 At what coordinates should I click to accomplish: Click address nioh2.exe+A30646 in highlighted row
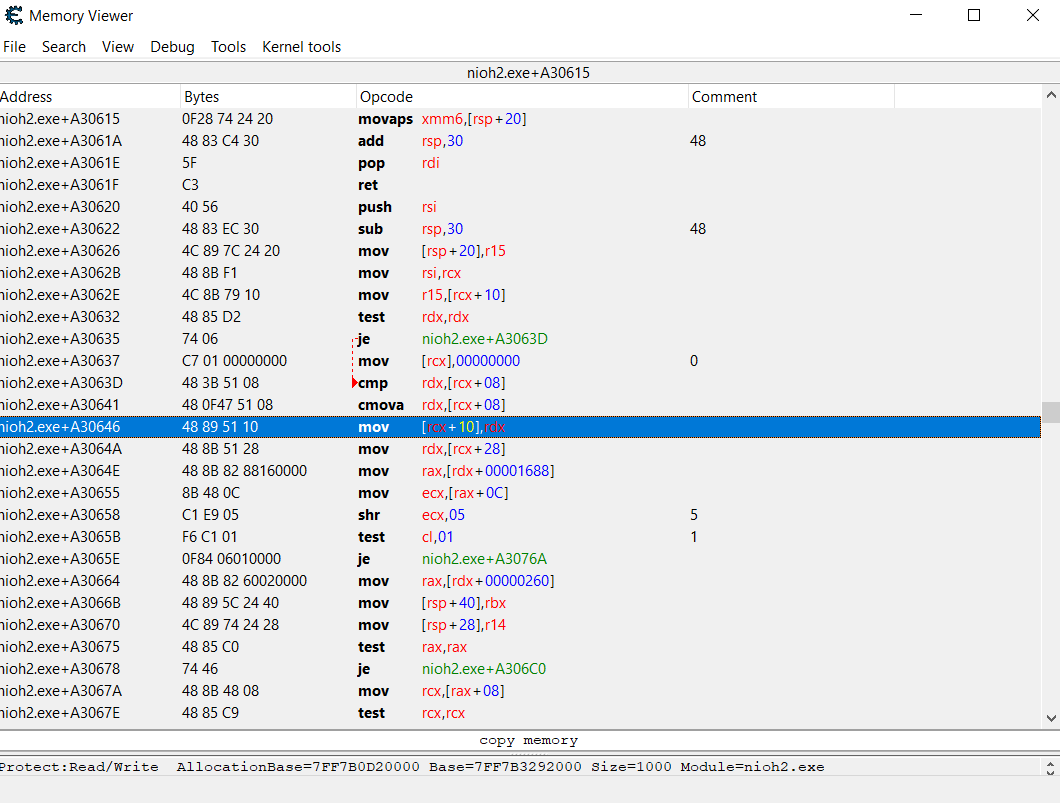(x=60, y=427)
